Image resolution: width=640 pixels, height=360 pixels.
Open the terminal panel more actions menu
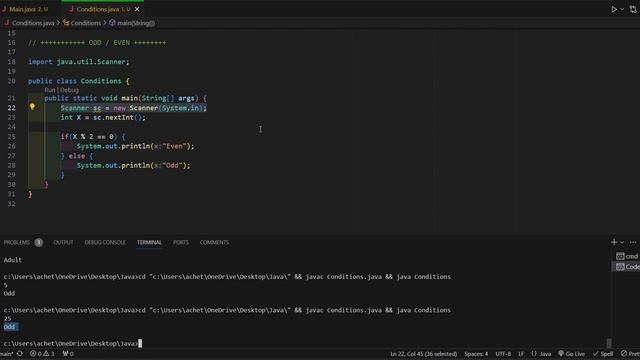coord(633,242)
